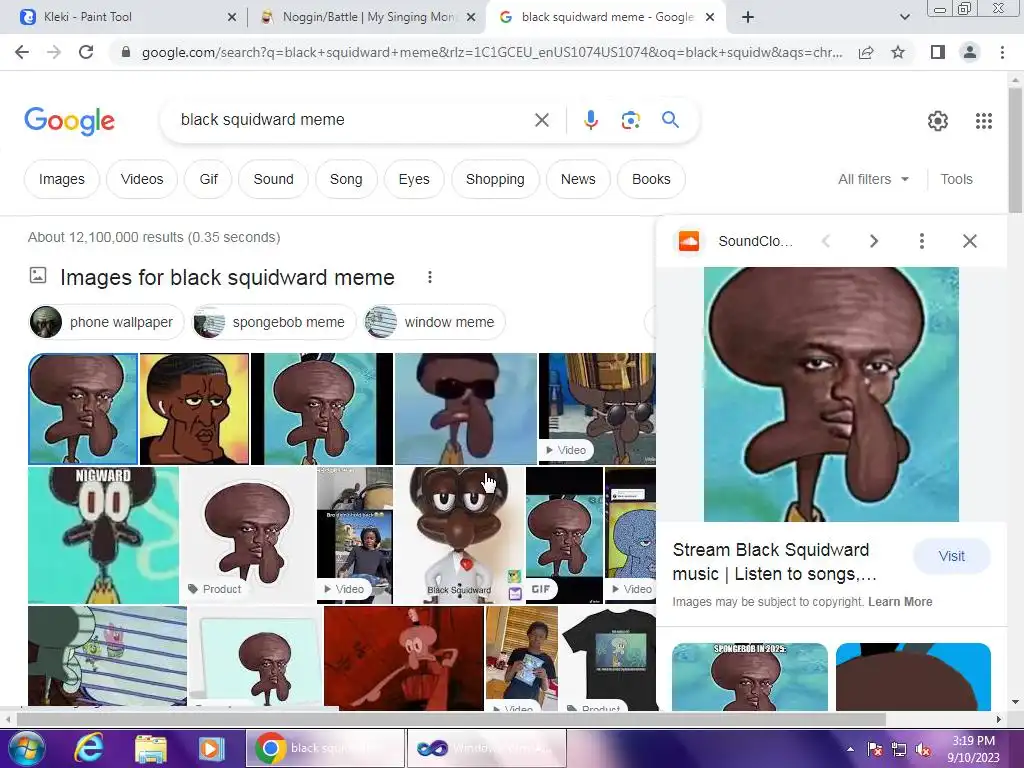This screenshot has height=768, width=1024.
Task: Clear the search box text
Action: point(541,120)
